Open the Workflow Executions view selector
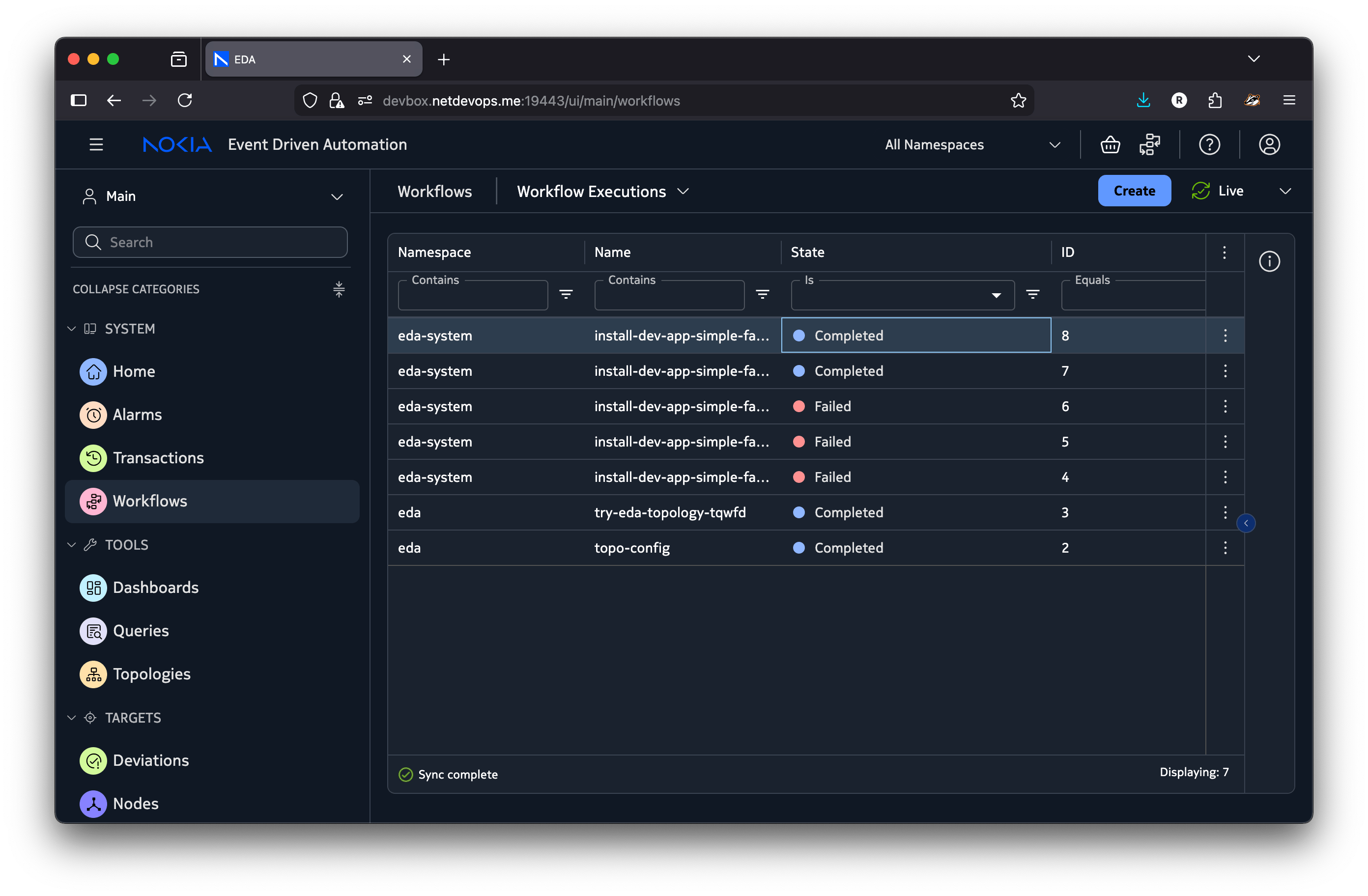This screenshot has width=1368, height=896. [x=602, y=192]
